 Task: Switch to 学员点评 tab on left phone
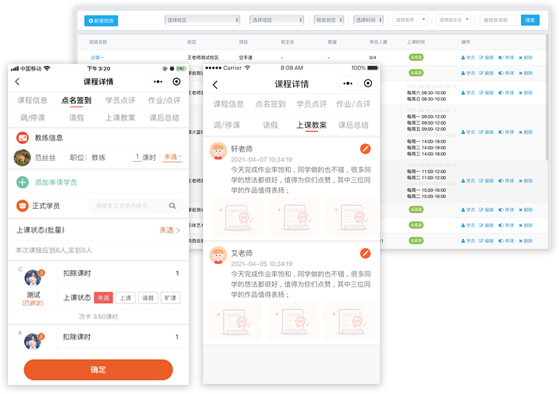point(120,101)
